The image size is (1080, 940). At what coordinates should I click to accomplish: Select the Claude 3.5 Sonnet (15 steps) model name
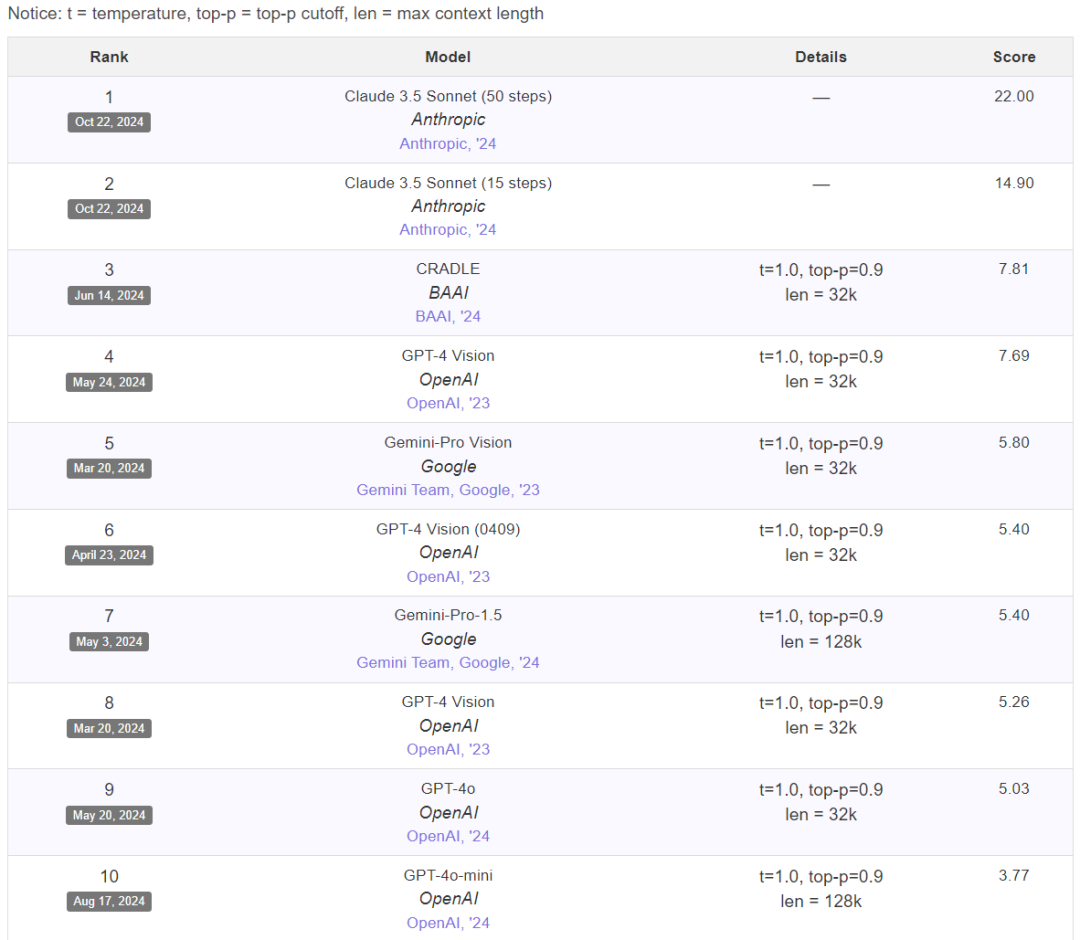click(448, 183)
